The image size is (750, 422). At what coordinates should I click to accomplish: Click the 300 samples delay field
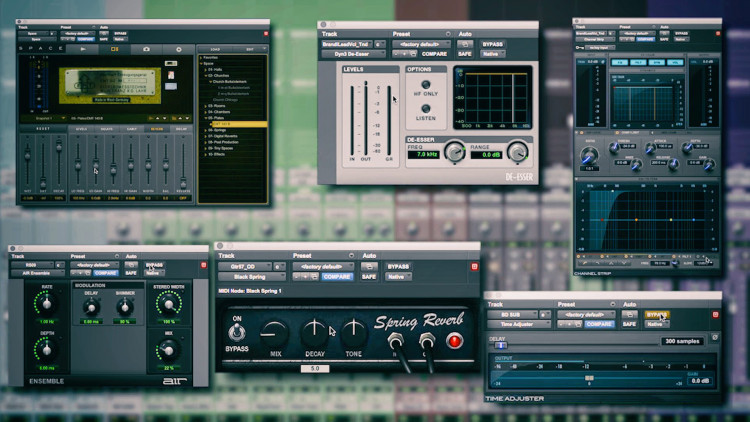click(682, 341)
